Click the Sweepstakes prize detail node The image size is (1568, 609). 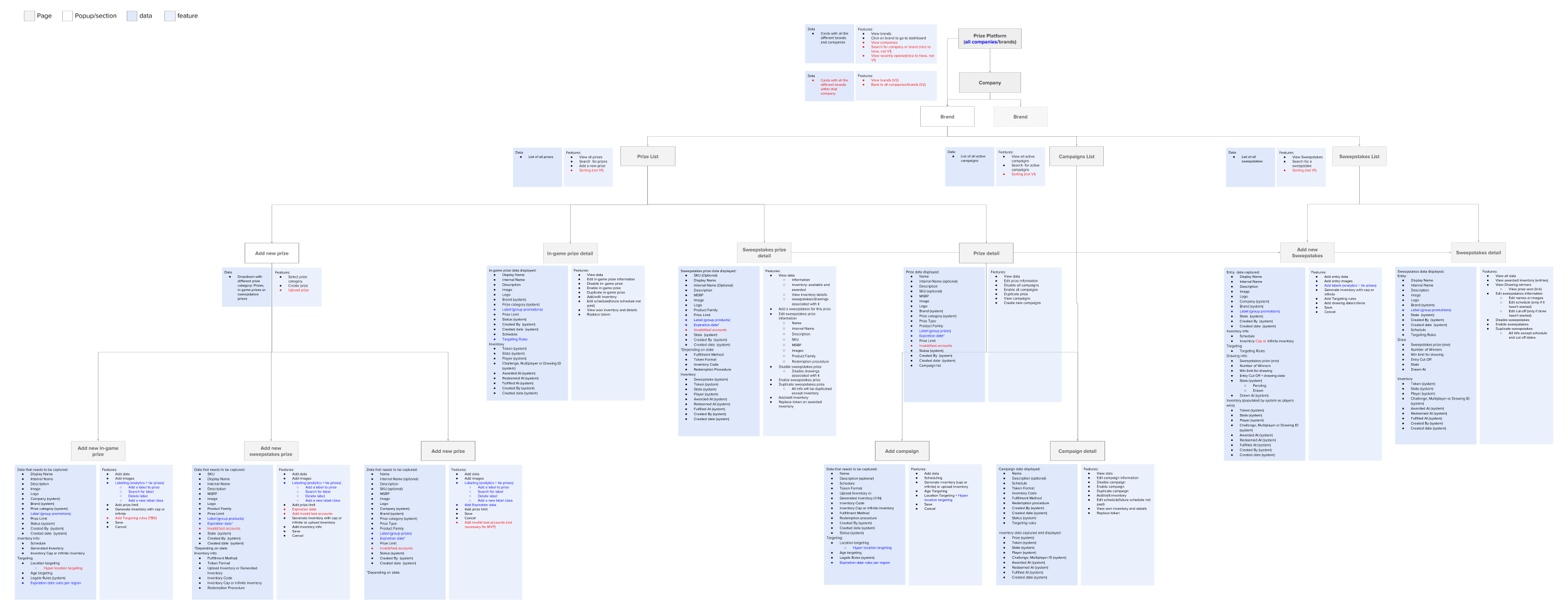[764, 253]
